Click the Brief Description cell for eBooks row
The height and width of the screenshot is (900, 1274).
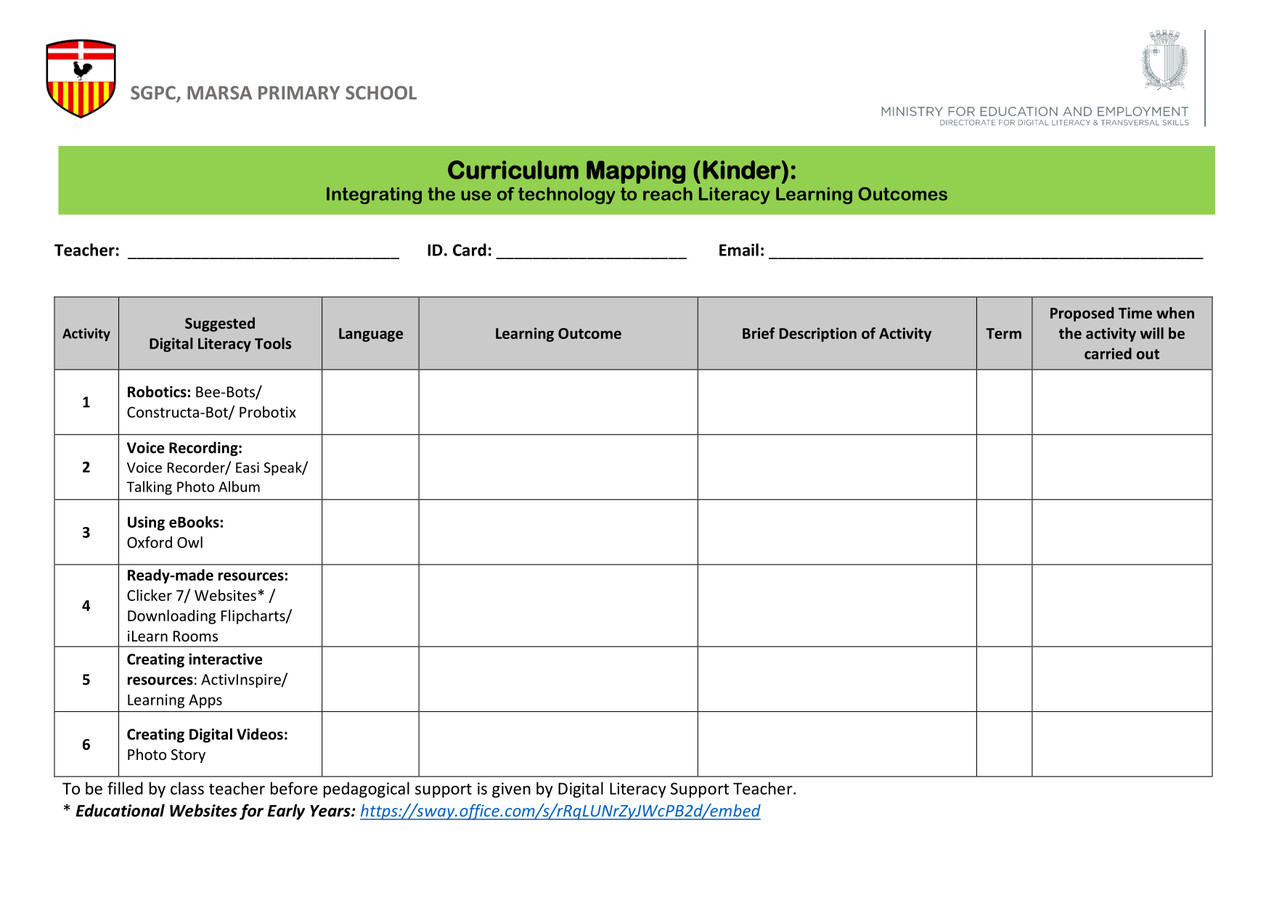click(836, 532)
